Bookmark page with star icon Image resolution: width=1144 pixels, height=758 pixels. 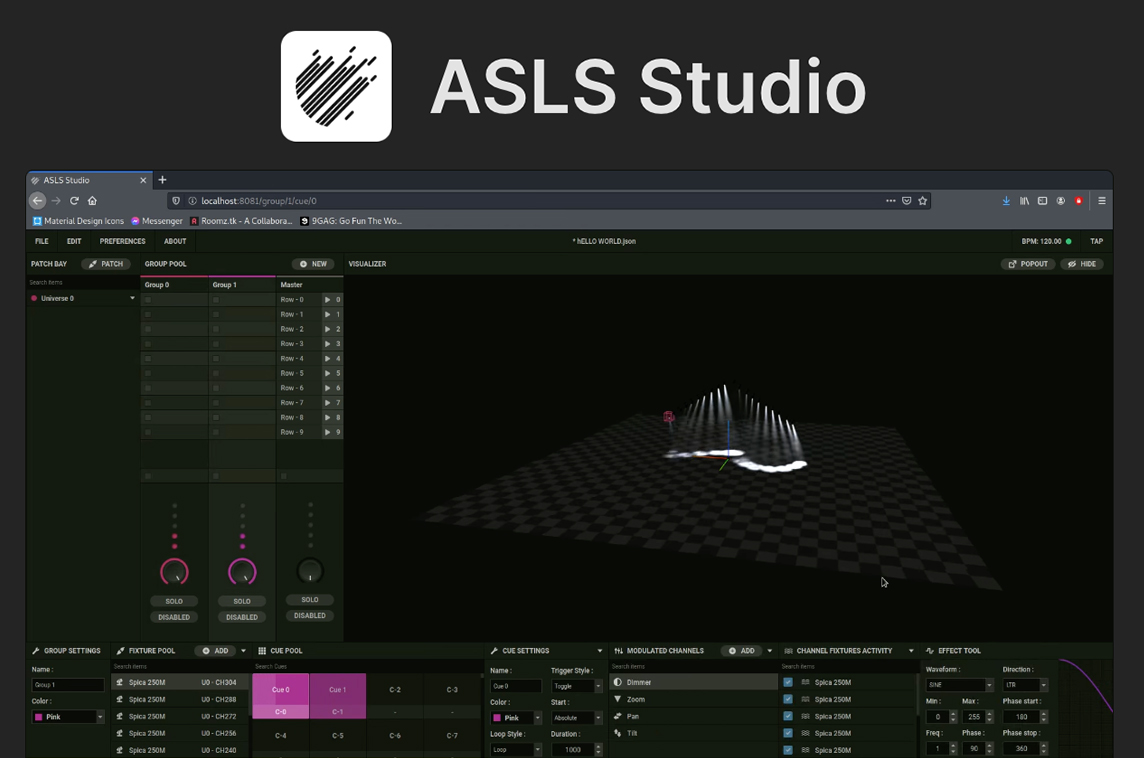click(923, 201)
